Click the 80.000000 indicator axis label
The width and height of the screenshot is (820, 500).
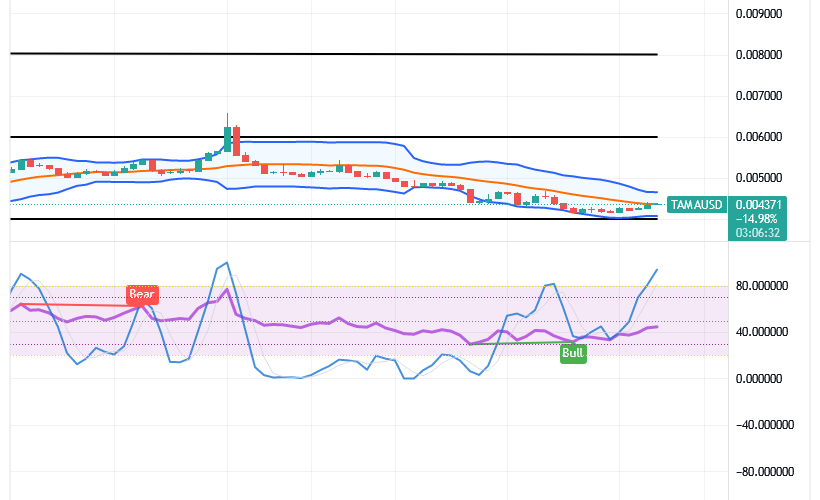pyautogui.click(x=761, y=286)
